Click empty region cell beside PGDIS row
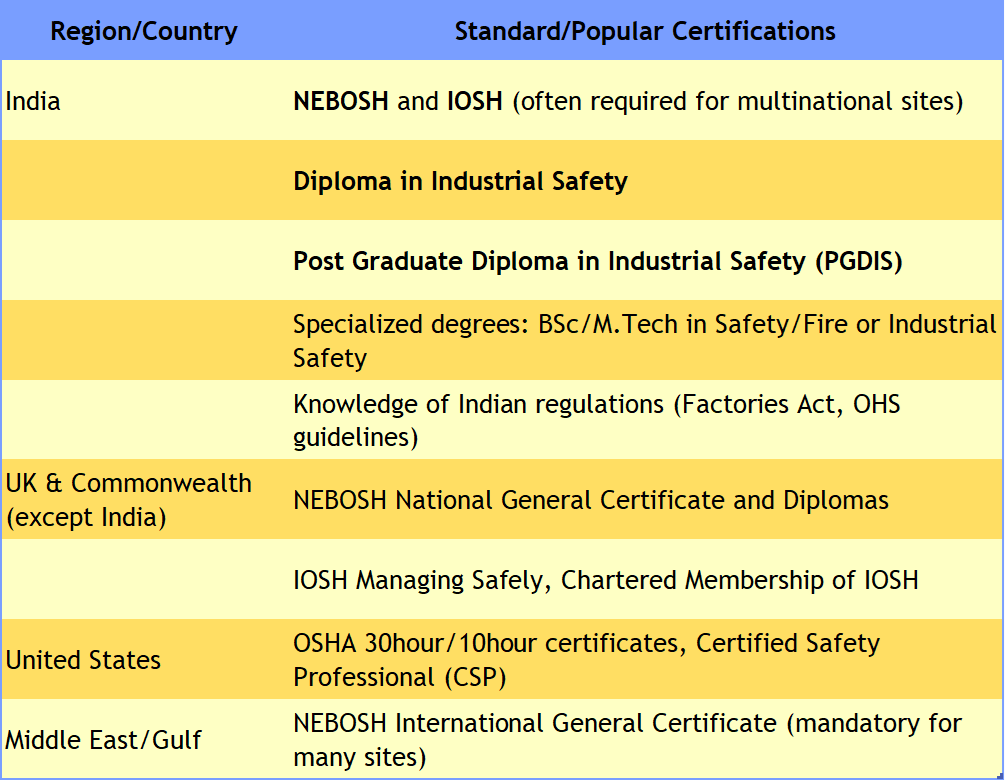 (144, 261)
